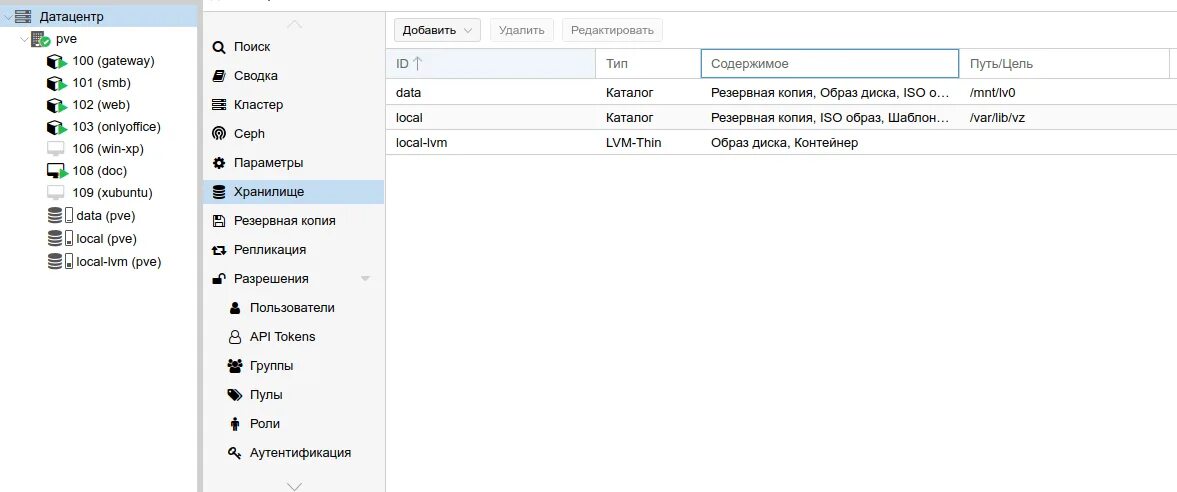Click the Authentication key icon
Viewport: 1177px width, 492px height.
click(x=235, y=453)
